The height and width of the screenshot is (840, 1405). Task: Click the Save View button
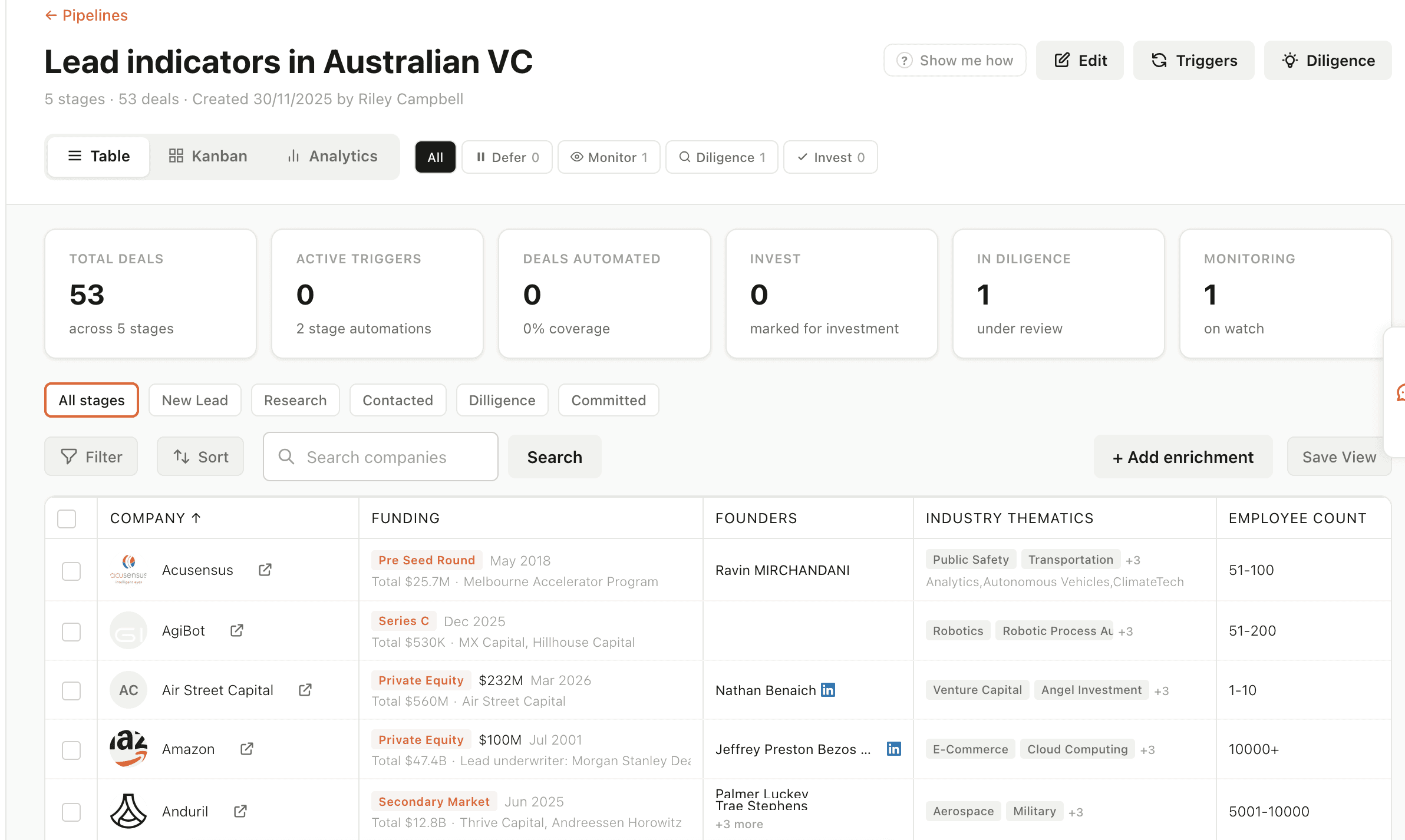pos(1339,457)
